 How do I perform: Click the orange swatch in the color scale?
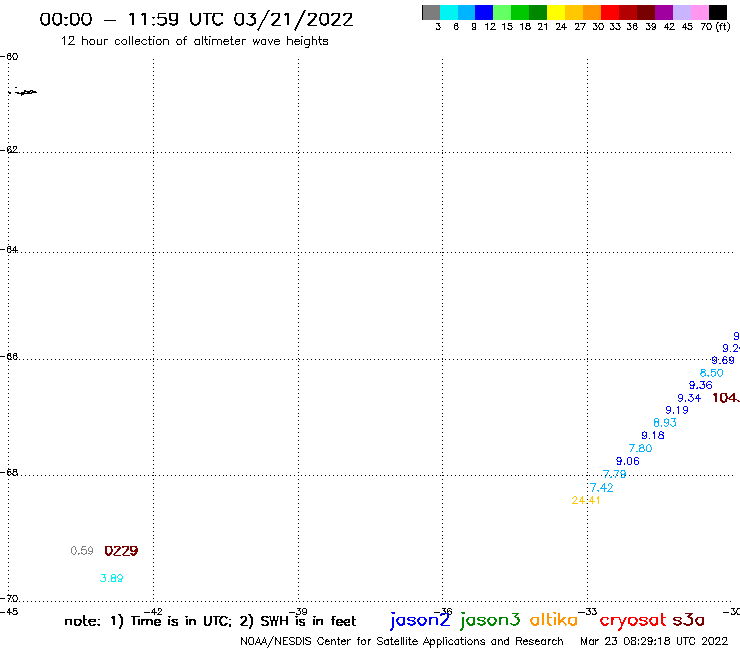[x=592, y=12]
